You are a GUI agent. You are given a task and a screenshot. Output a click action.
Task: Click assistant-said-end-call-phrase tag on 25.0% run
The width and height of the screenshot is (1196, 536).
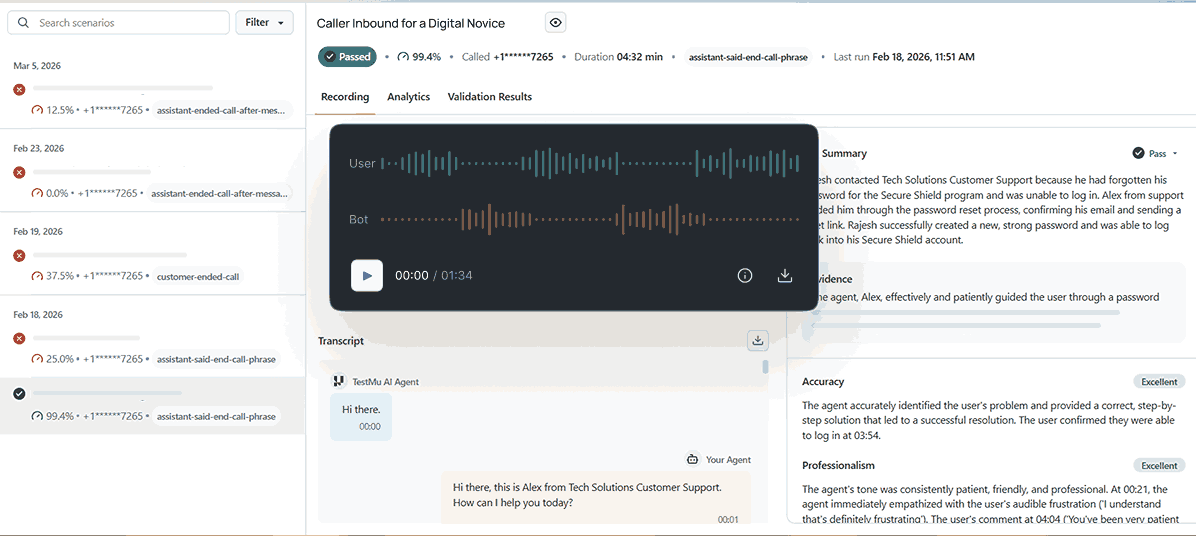pyautogui.click(x=216, y=359)
